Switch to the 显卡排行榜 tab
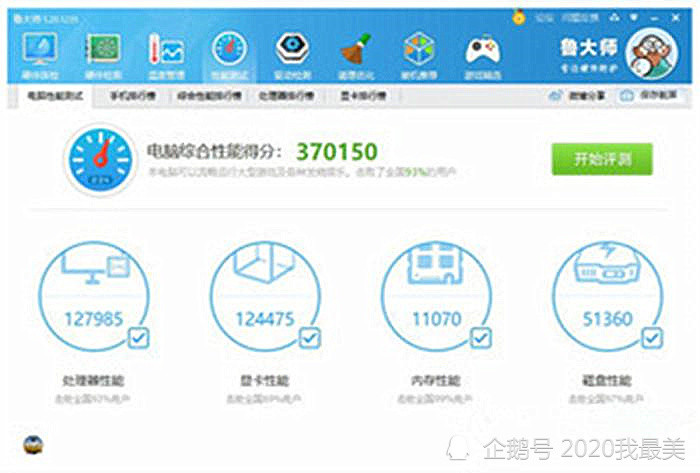This screenshot has height=473, width=700. click(363, 95)
